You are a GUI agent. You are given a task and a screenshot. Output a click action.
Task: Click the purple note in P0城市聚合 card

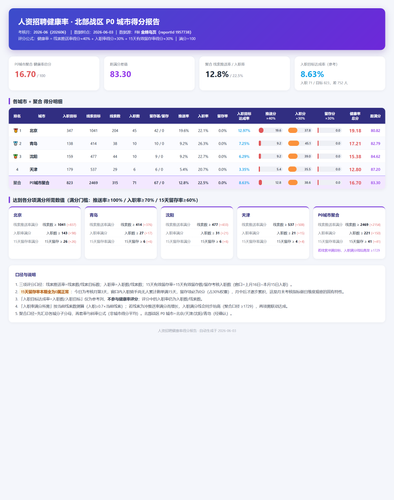coord(349,250)
